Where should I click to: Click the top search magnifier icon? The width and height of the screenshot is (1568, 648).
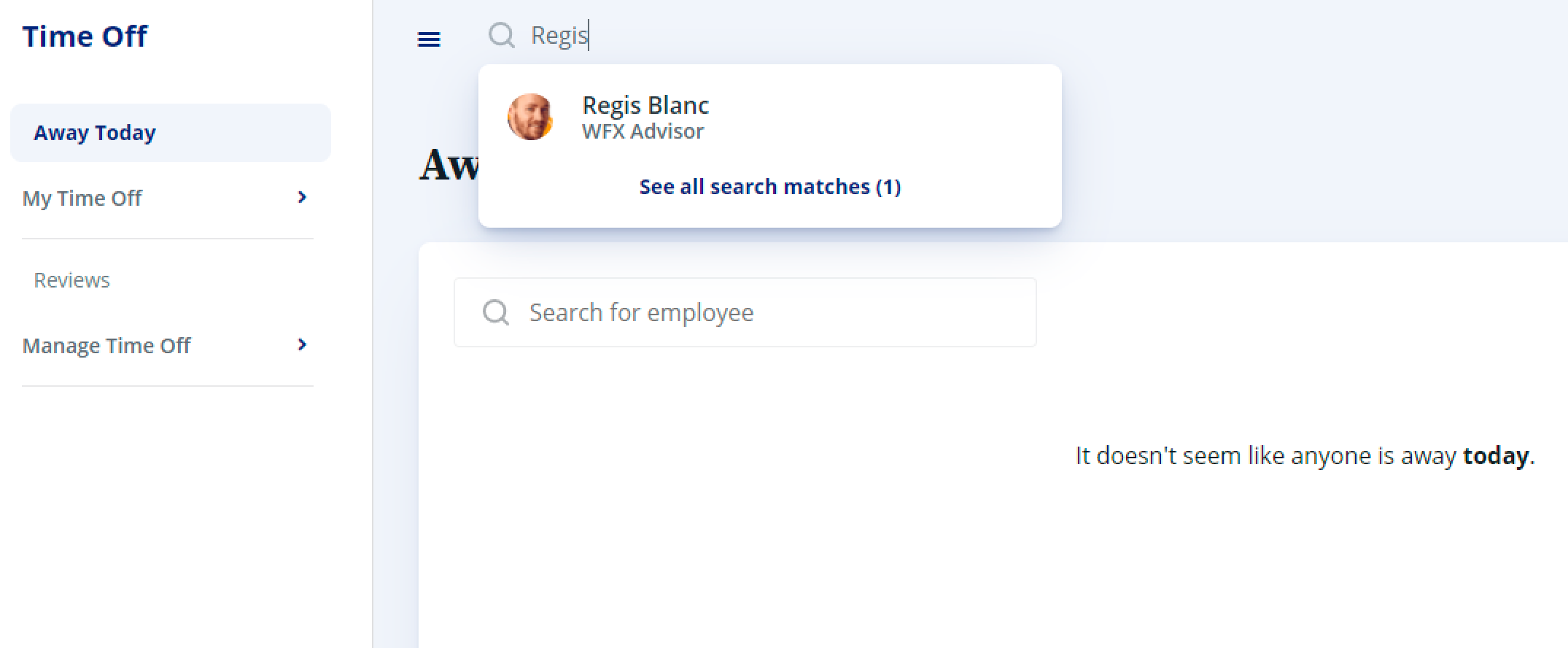point(501,35)
